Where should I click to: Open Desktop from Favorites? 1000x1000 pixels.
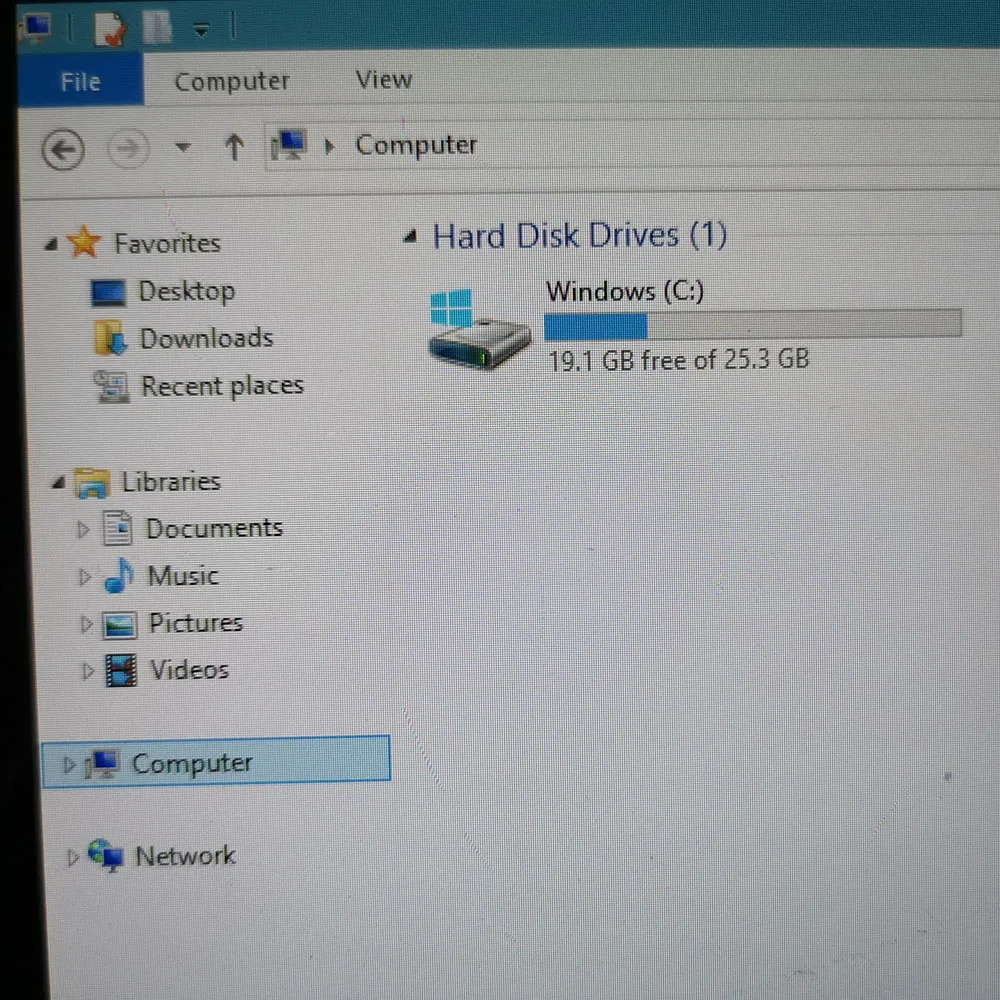186,291
